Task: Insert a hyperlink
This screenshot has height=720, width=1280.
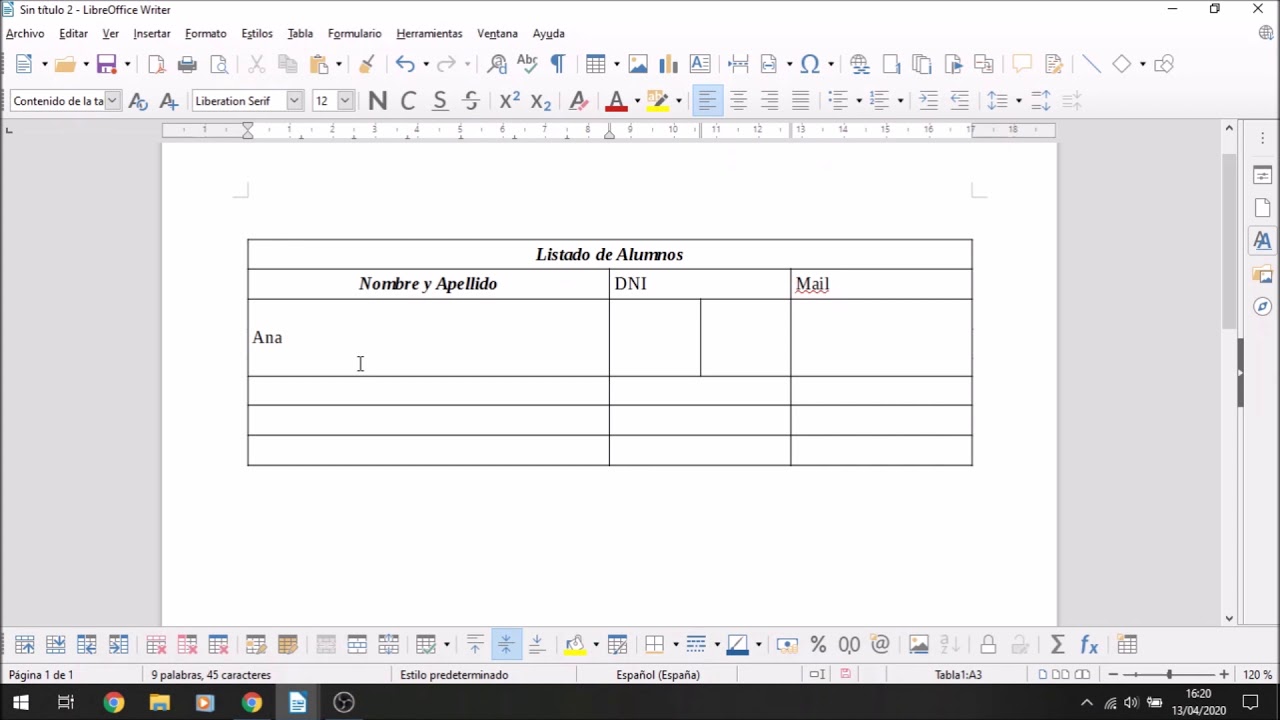Action: 859,64
